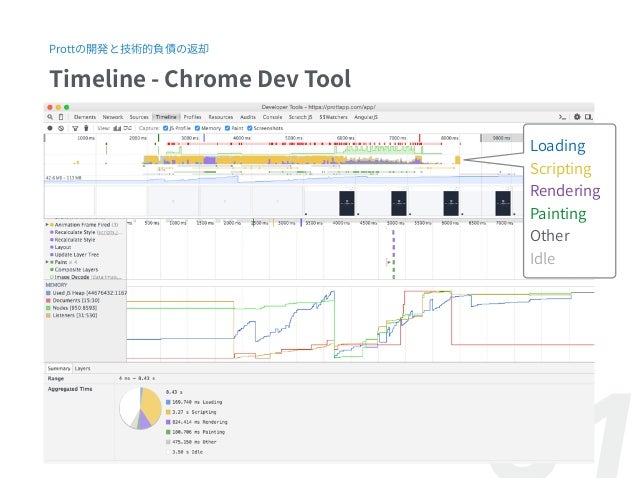Click the MEMORY section header
Screen dimensions: 638x479
click(56, 285)
